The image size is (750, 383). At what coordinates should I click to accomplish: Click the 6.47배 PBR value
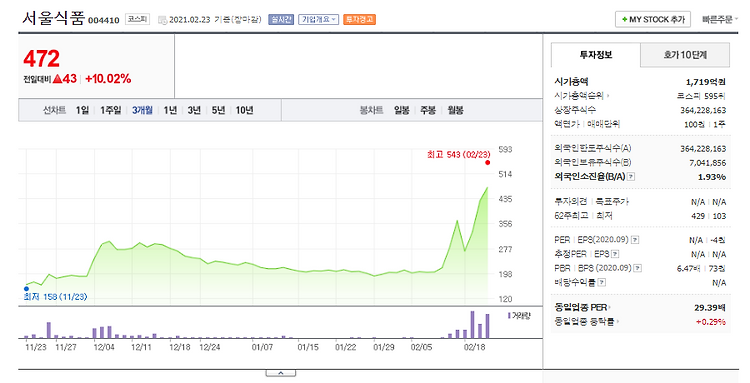point(688,269)
